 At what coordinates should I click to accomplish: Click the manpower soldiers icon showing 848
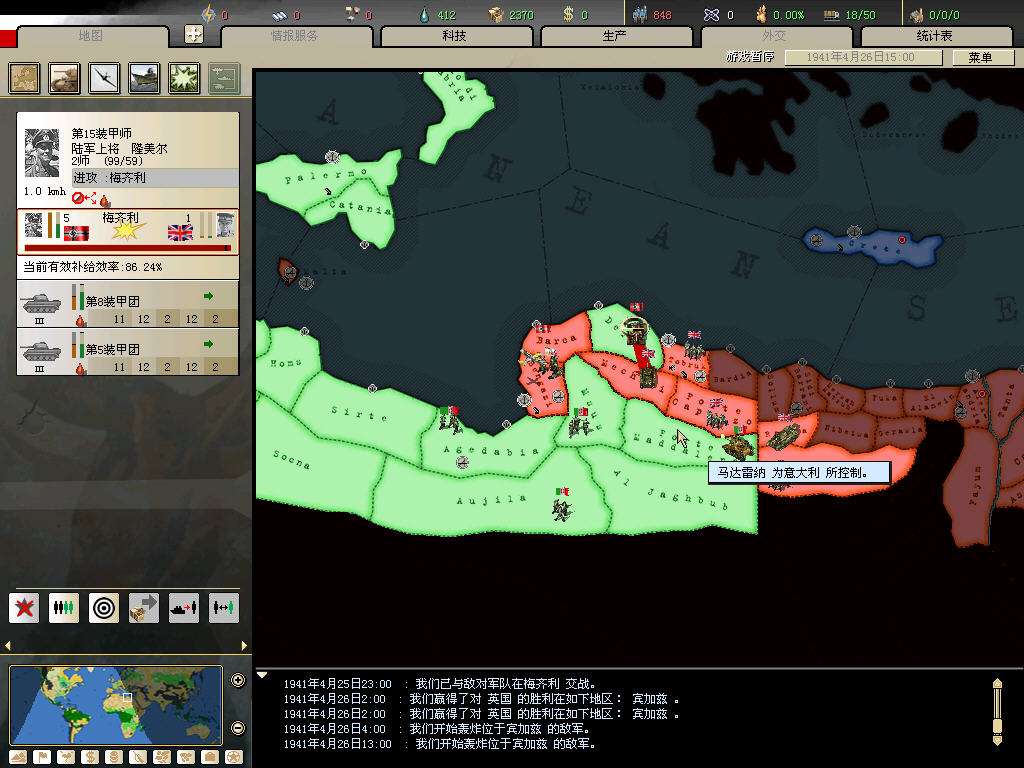click(x=640, y=14)
